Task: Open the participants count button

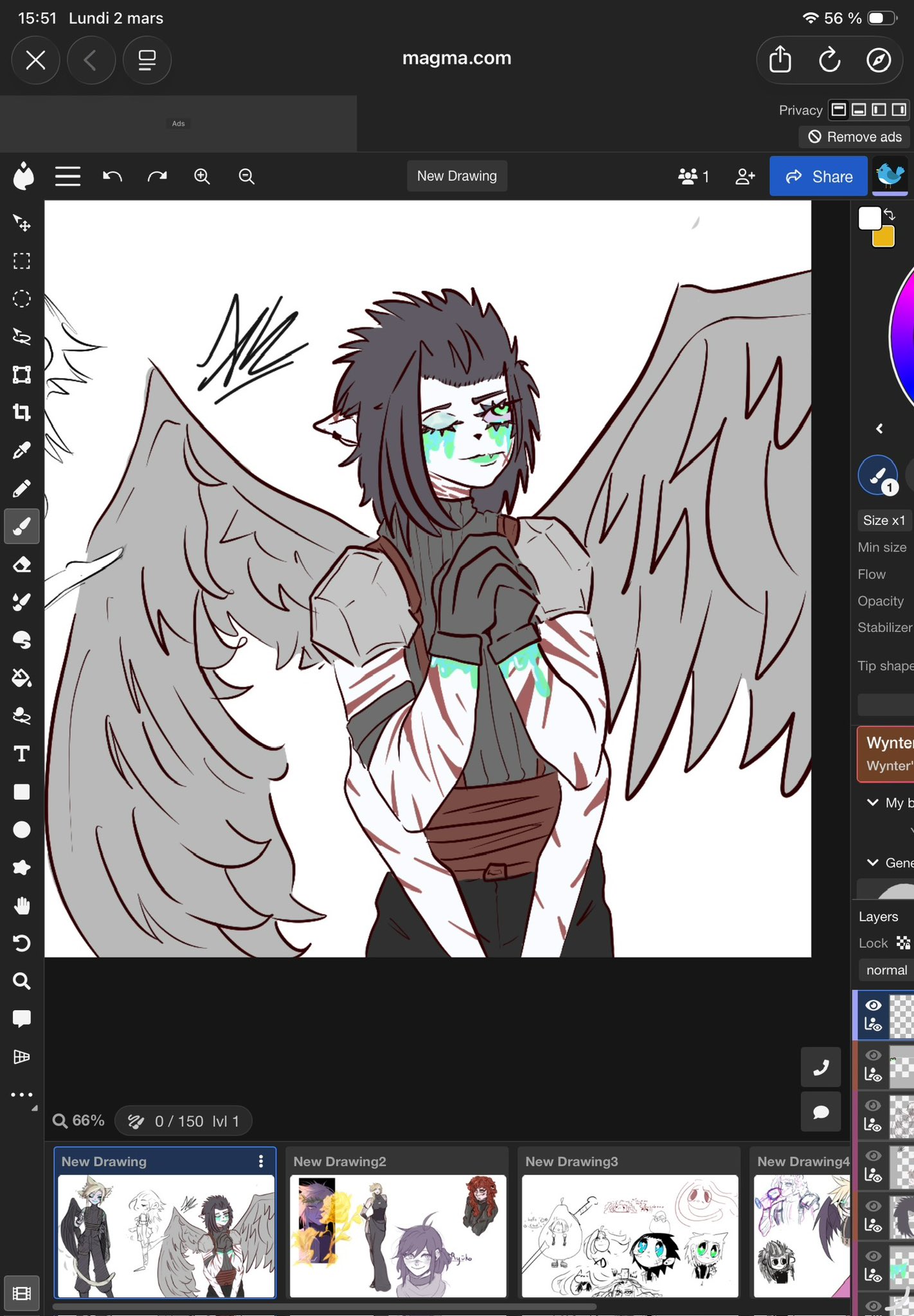Action: tap(694, 176)
